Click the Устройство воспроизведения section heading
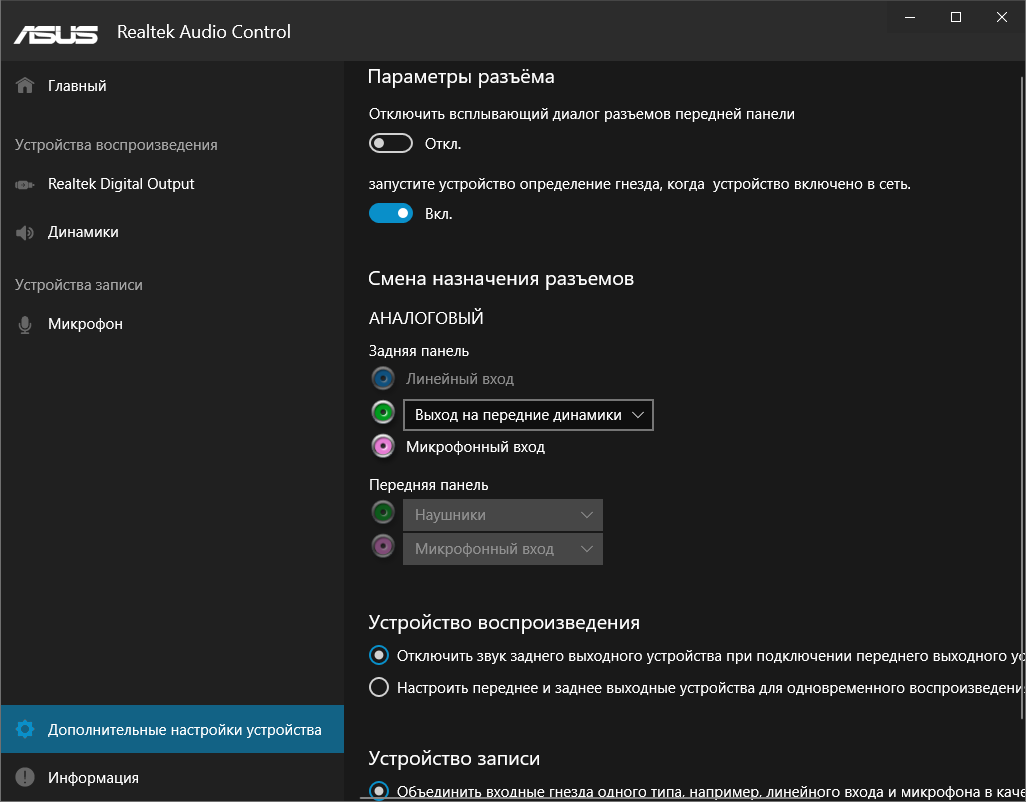Viewport: 1026px width, 802px height. coord(504,622)
